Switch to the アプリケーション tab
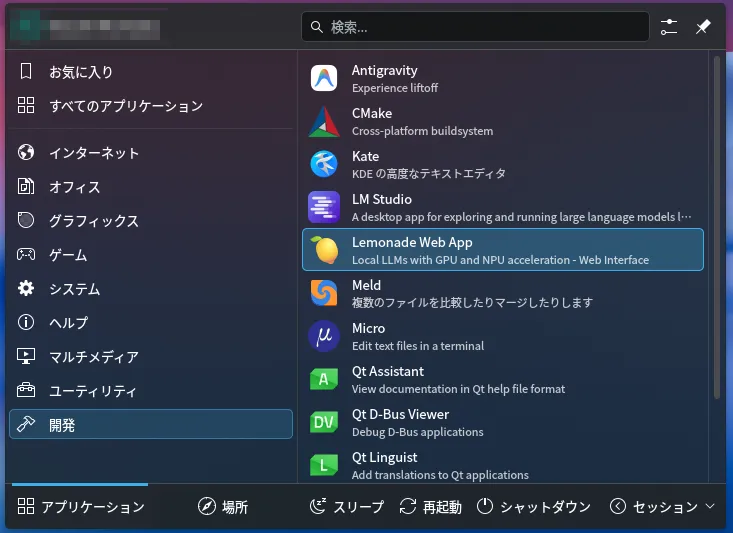 81,506
